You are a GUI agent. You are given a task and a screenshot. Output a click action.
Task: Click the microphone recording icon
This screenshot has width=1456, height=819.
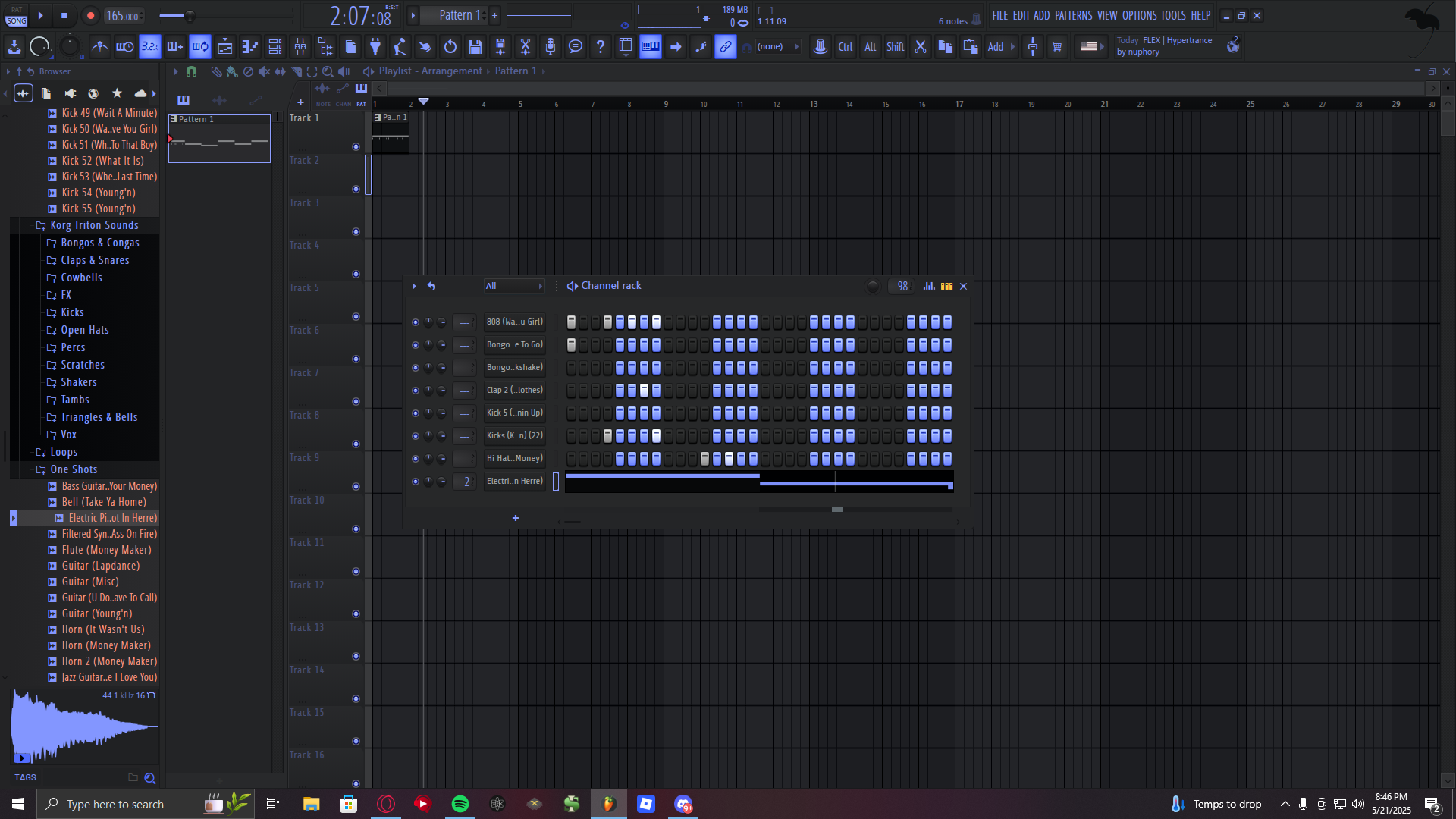point(550,47)
